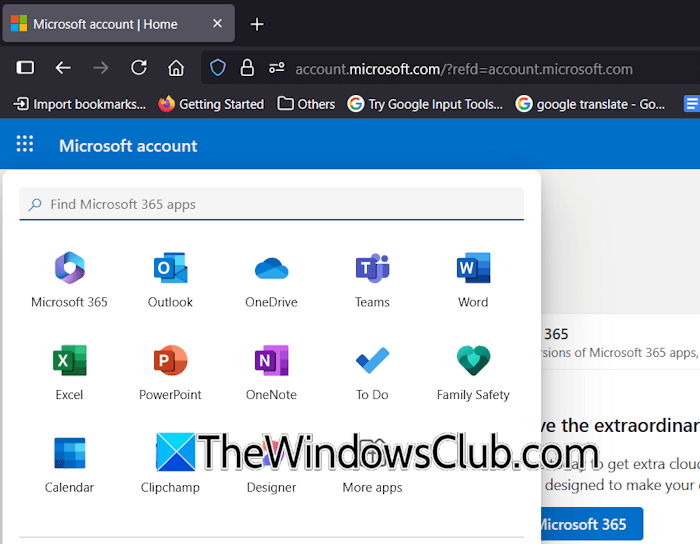The height and width of the screenshot is (544, 700).
Task: Open the To Do app
Action: click(x=372, y=360)
